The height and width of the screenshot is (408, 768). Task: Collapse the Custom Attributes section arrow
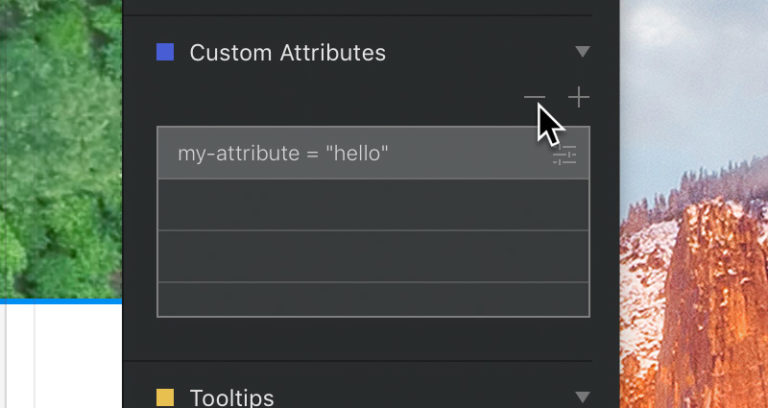(x=583, y=52)
